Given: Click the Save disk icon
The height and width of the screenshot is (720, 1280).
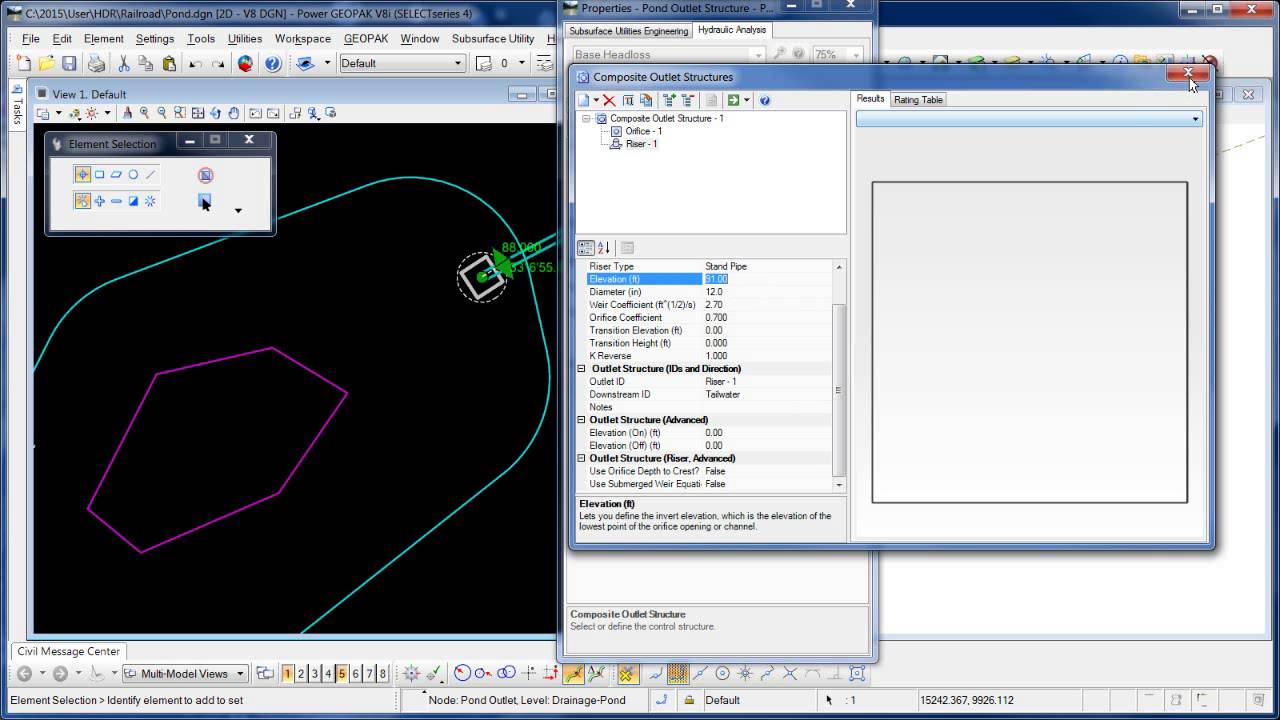Looking at the screenshot, I should tap(69, 63).
